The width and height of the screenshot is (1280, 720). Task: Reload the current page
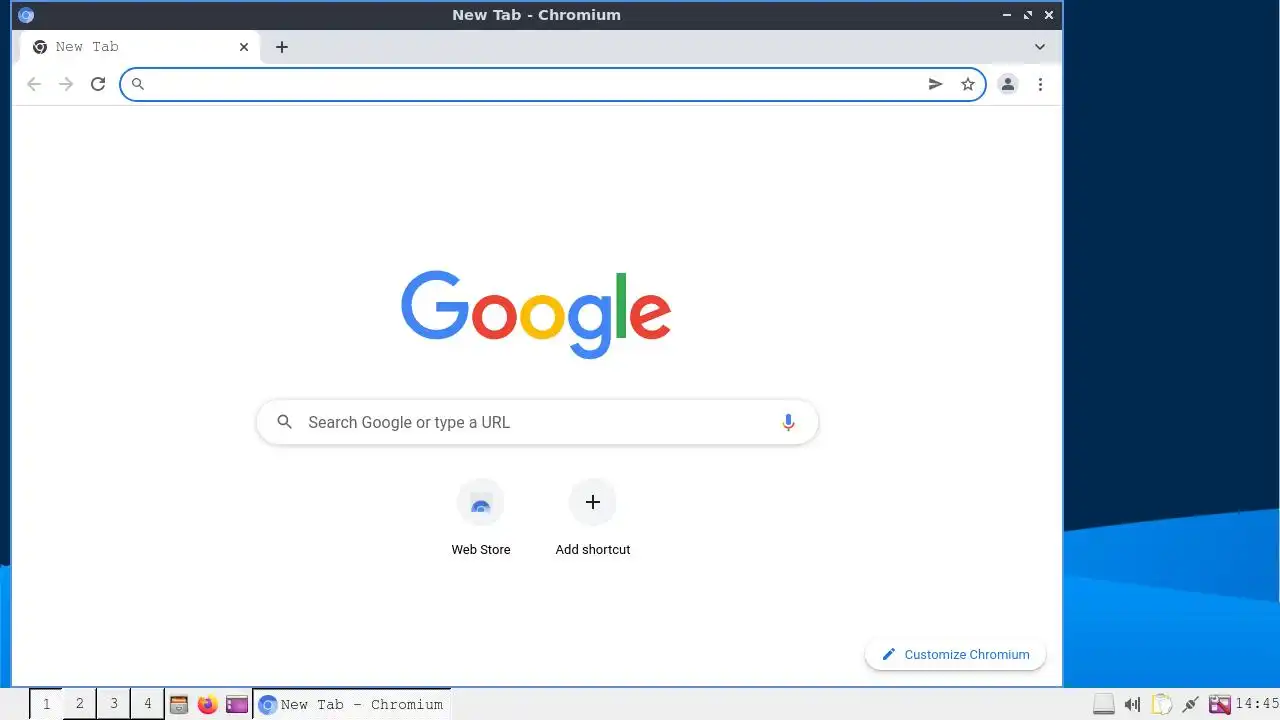click(98, 84)
